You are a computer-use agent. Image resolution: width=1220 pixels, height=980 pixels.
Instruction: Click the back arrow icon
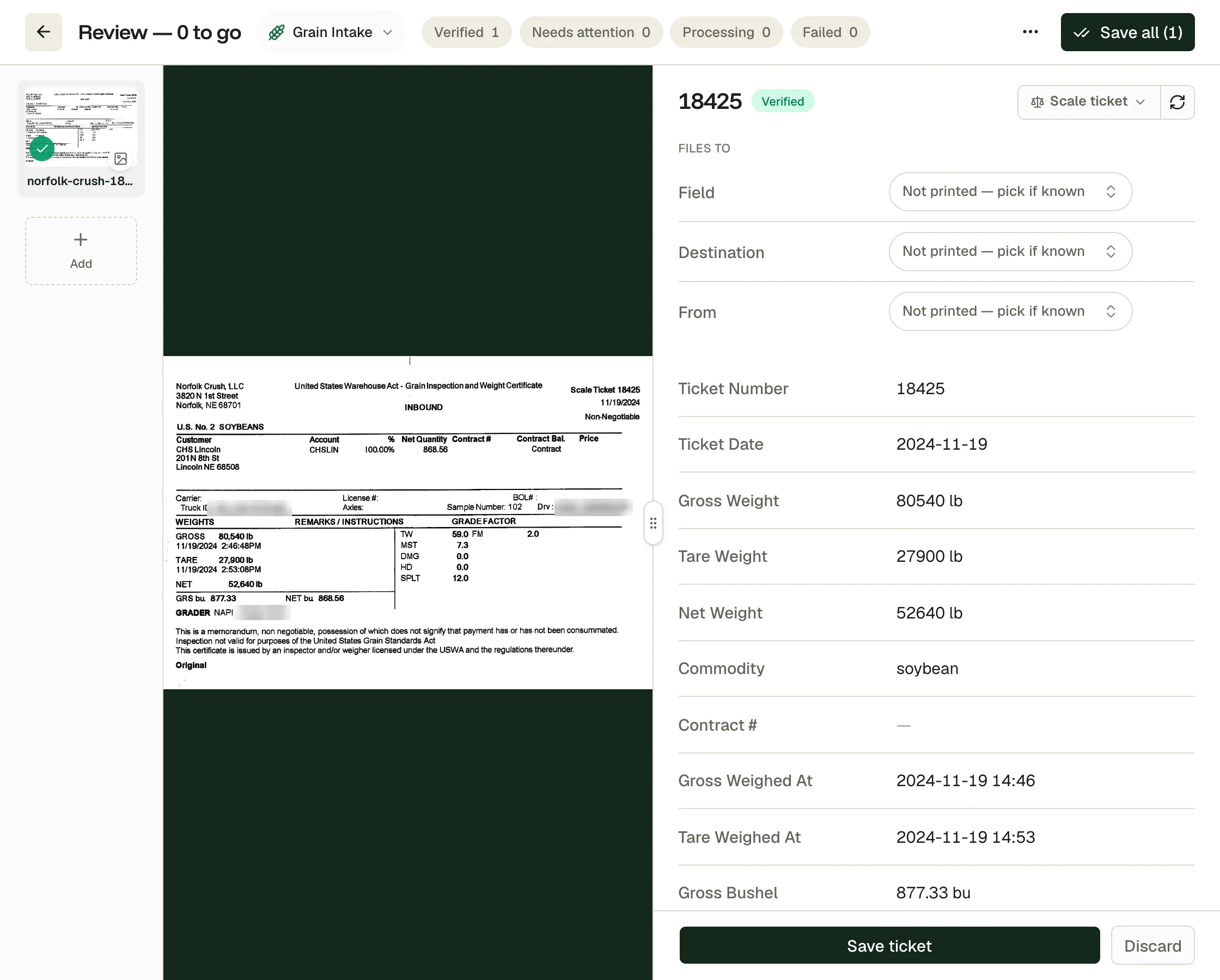[x=44, y=32]
